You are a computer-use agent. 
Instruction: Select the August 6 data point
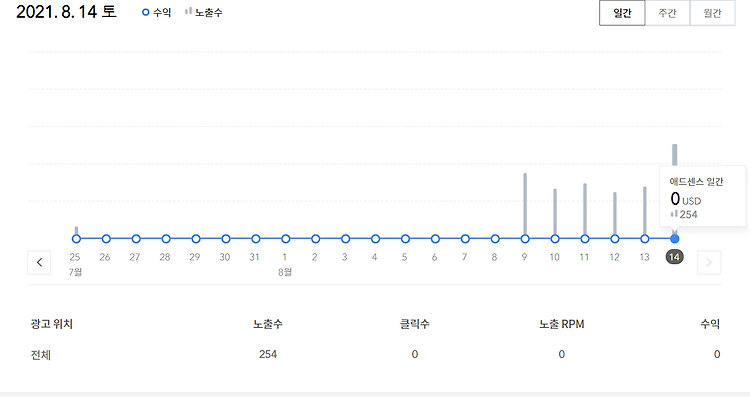coord(435,239)
